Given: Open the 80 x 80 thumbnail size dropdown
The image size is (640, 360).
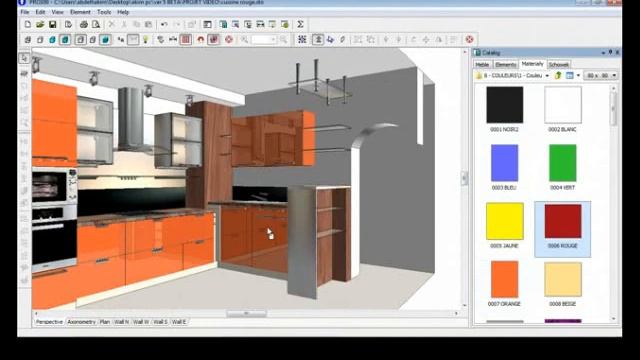Looking at the screenshot, I should 601,76.
